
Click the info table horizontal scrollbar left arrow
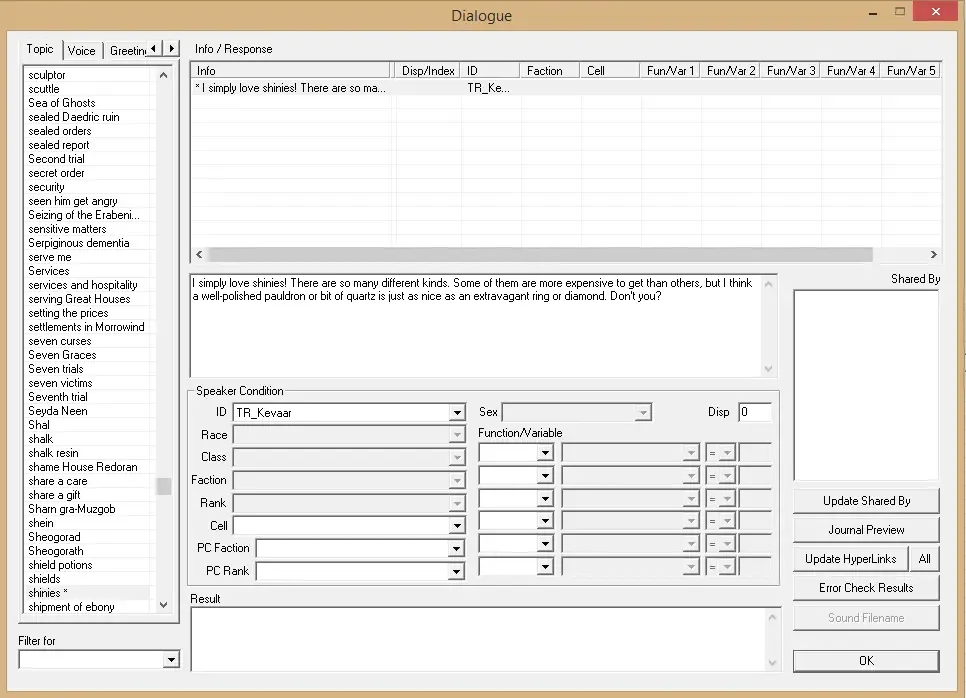(x=199, y=254)
